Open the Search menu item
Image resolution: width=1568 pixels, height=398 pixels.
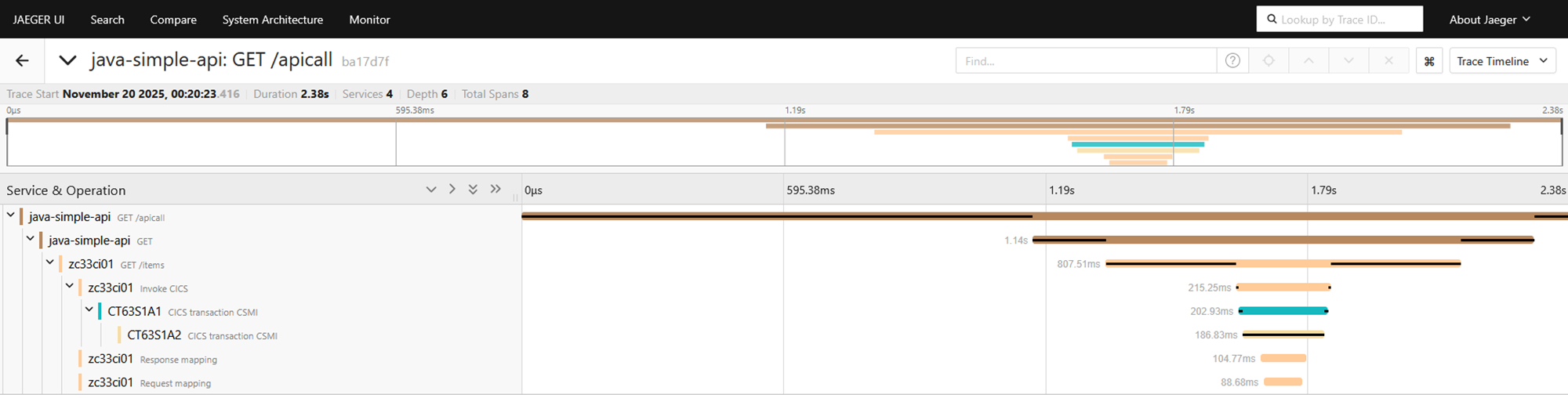click(107, 20)
